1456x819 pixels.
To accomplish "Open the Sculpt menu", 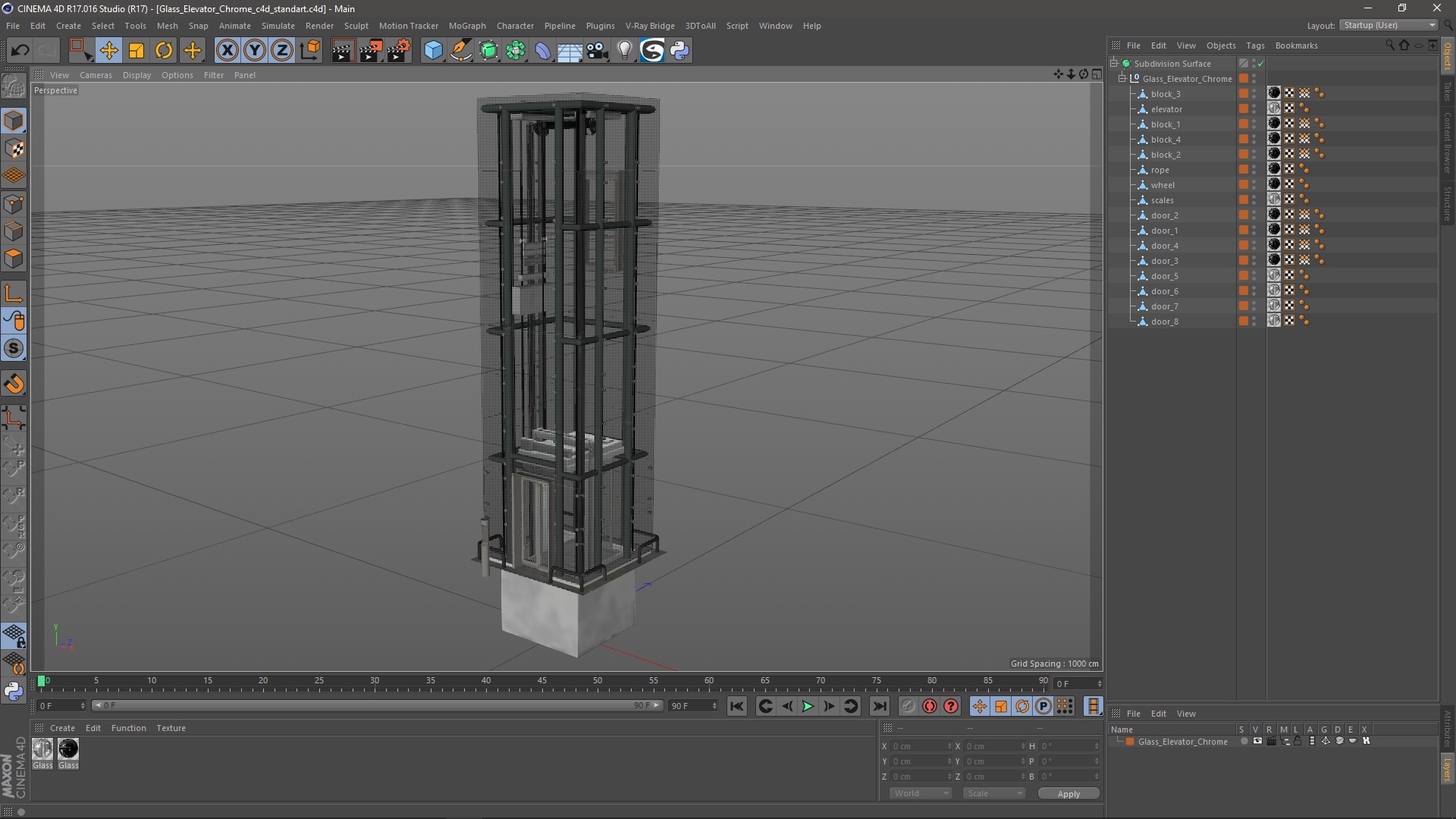I will pyautogui.click(x=356, y=26).
